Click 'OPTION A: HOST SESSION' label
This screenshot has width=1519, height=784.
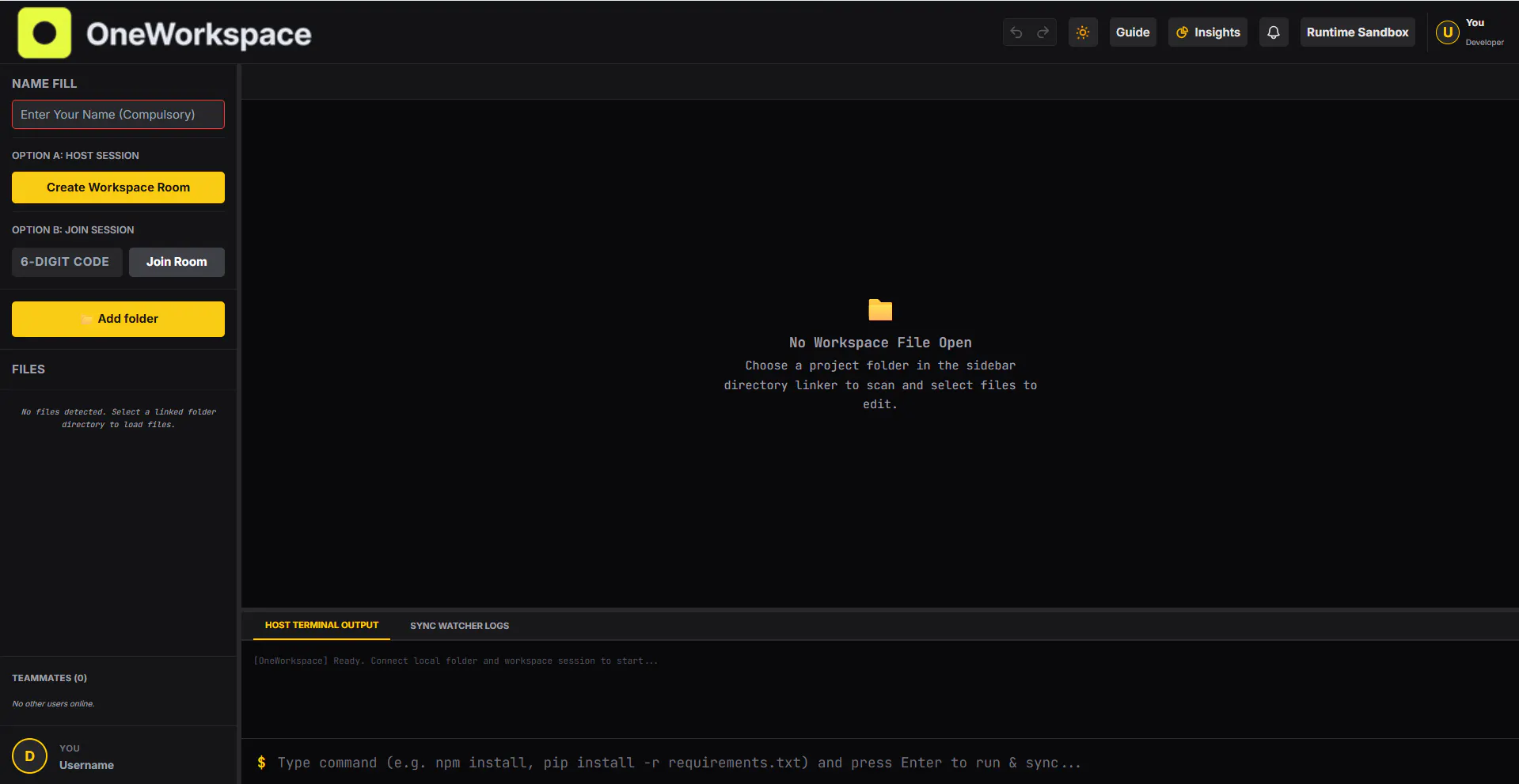coord(75,156)
